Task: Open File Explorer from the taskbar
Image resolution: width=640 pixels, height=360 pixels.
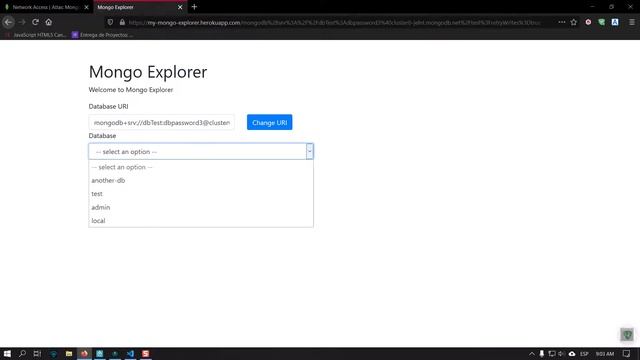Action: (x=69, y=353)
